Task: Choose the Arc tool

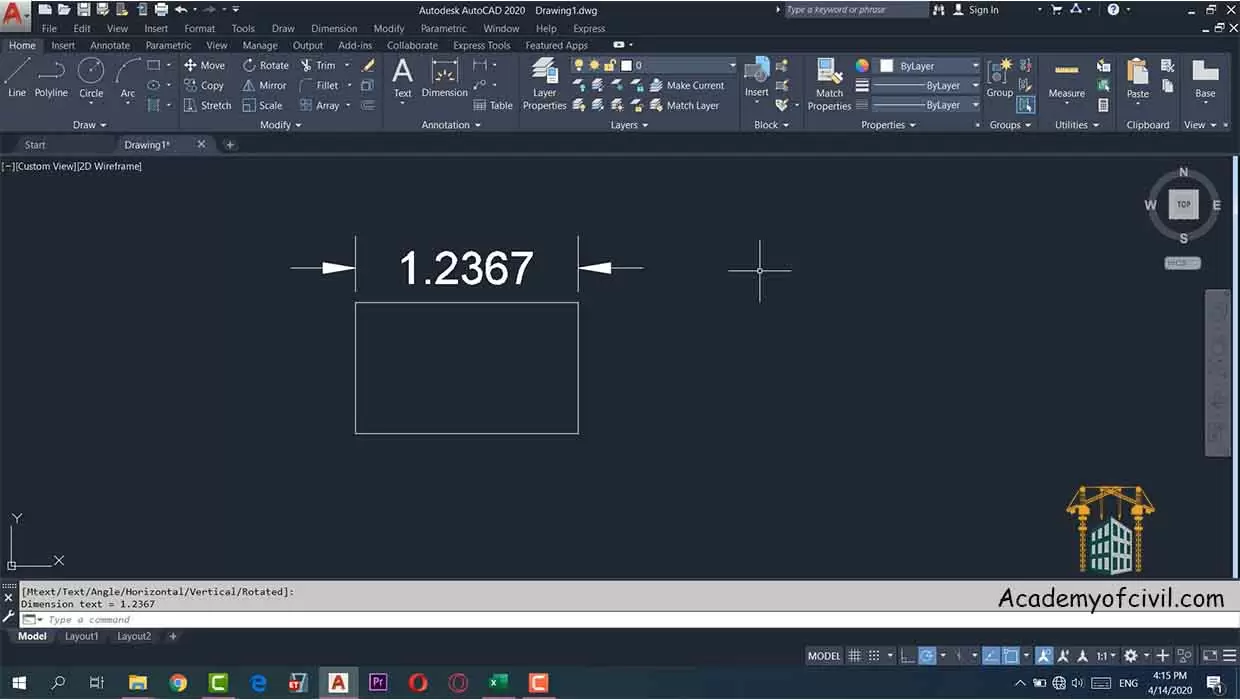Action: [128, 78]
